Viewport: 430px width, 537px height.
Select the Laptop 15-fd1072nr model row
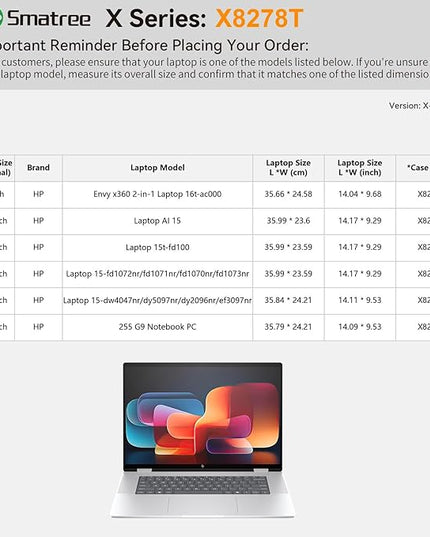tap(215, 274)
